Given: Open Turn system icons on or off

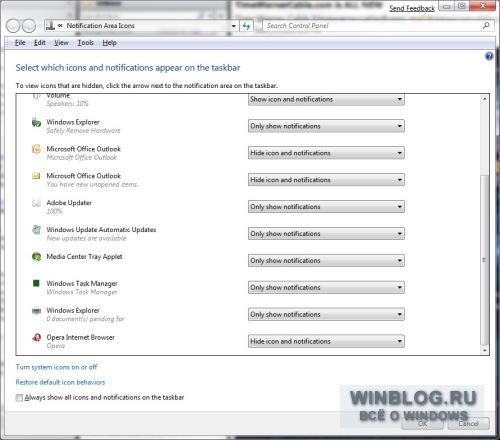Looking at the screenshot, I should [x=56, y=367].
